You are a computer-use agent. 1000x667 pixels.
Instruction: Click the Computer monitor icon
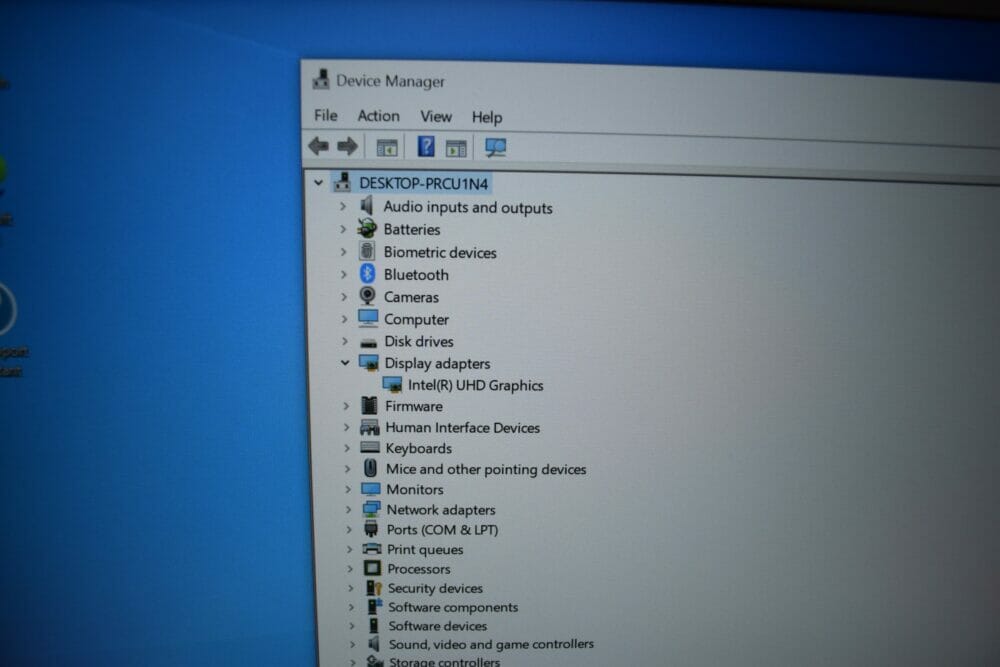click(x=368, y=318)
